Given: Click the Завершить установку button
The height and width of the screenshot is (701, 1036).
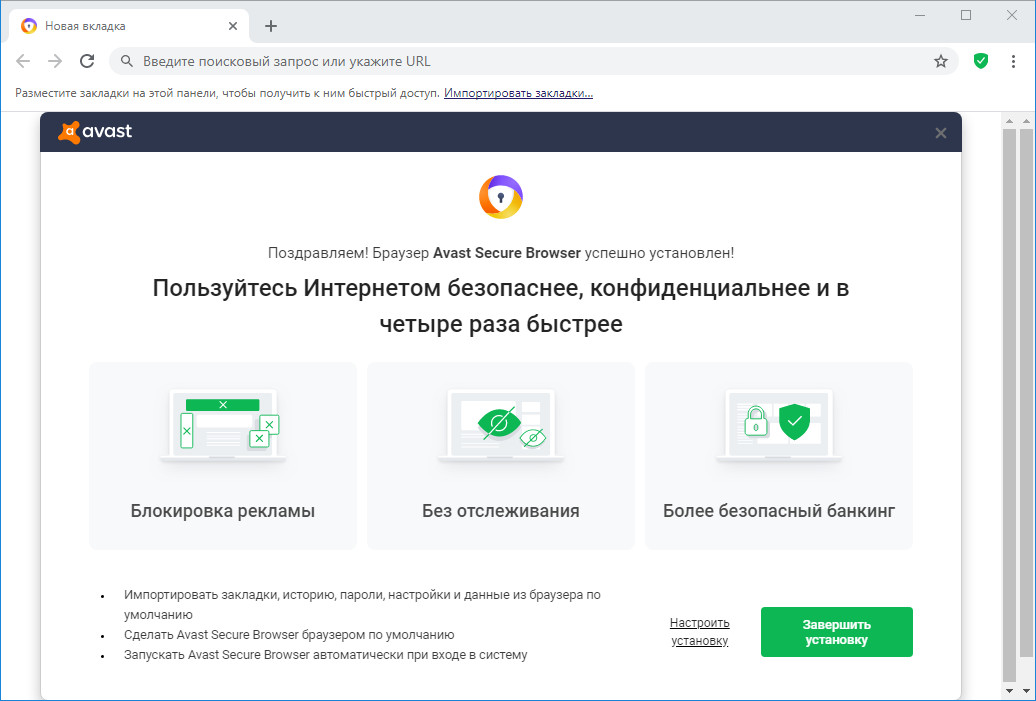Looking at the screenshot, I should (x=836, y=632).
